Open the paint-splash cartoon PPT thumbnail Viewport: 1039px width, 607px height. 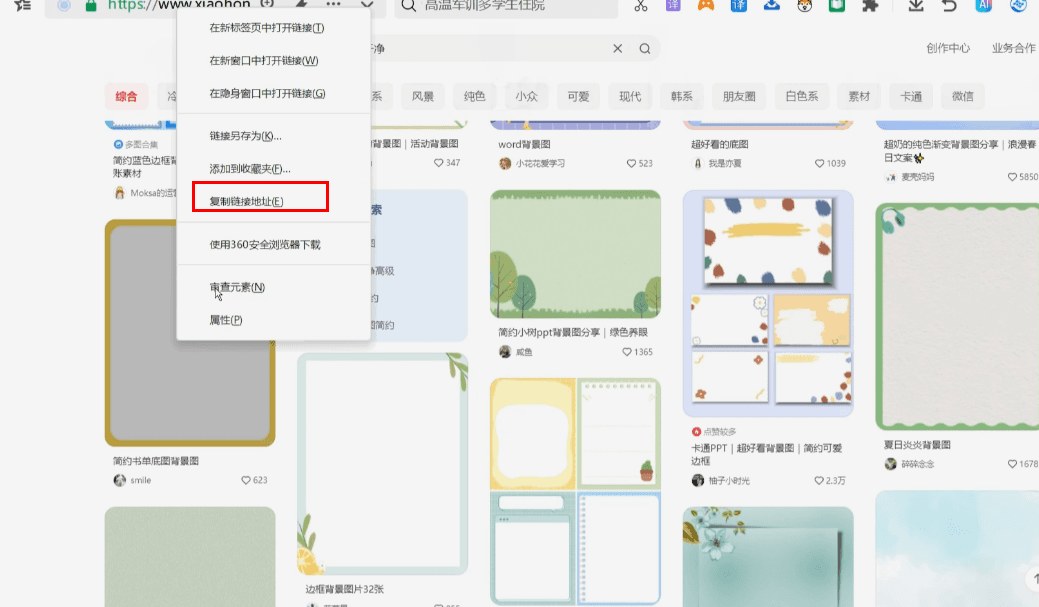point(768,304)
